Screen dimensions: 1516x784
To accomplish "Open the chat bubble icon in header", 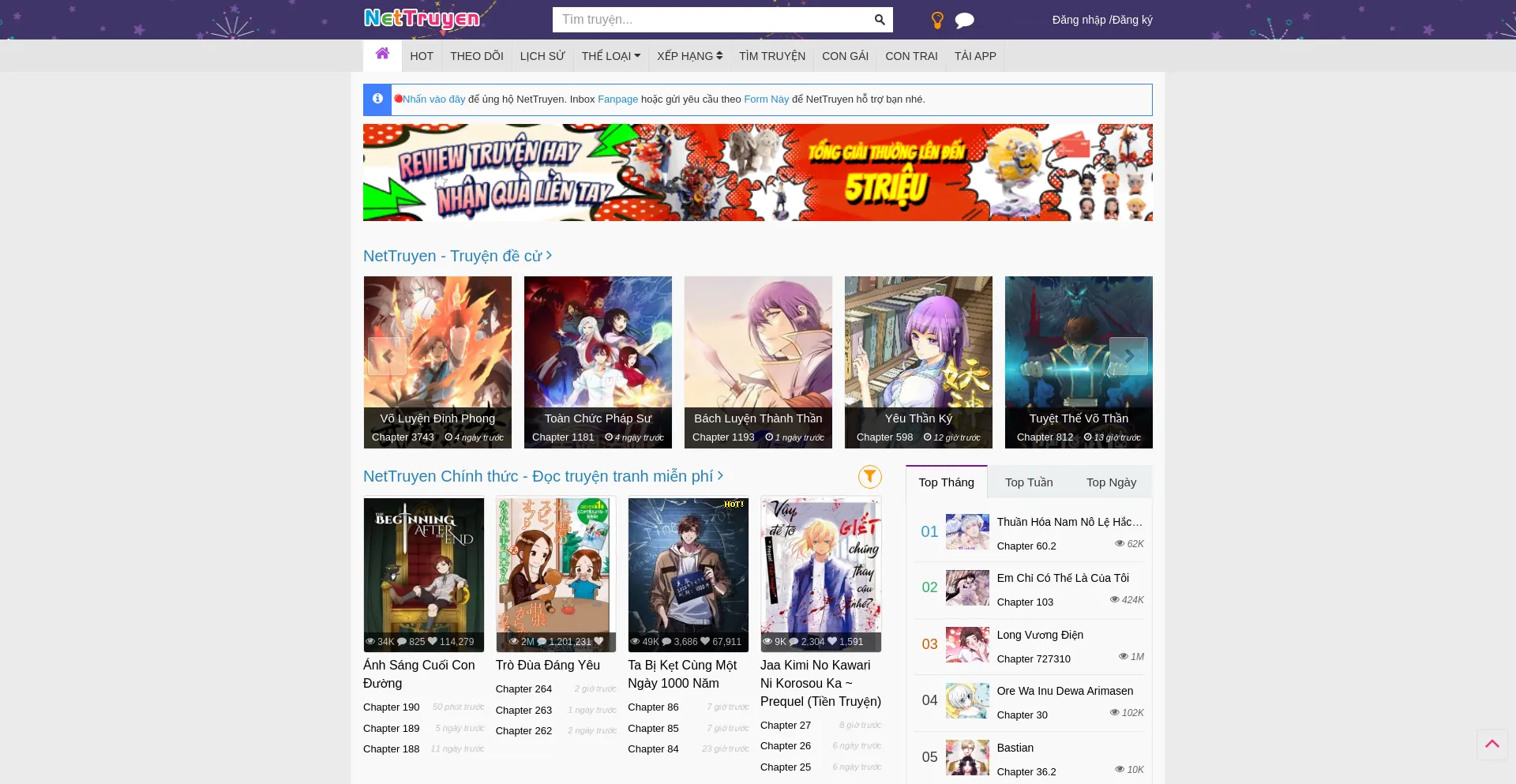I will pos(964,21).
